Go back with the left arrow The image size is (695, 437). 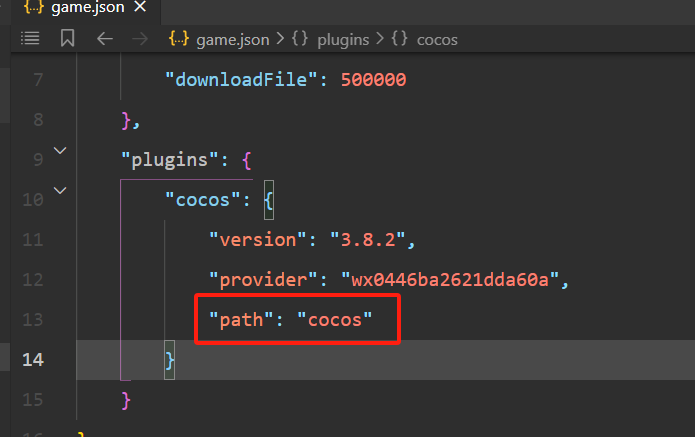pyautogui.click(x=105, y=39)
